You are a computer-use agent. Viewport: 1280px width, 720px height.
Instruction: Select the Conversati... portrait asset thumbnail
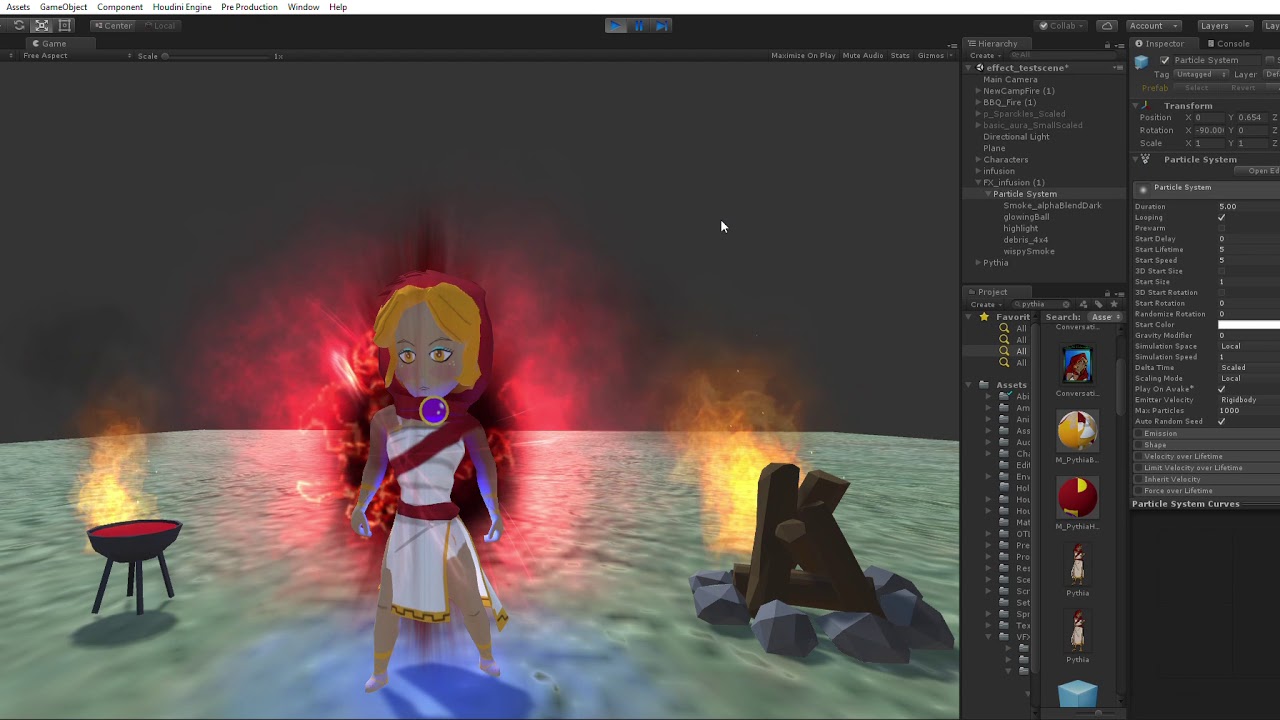tap(1077, 365)
